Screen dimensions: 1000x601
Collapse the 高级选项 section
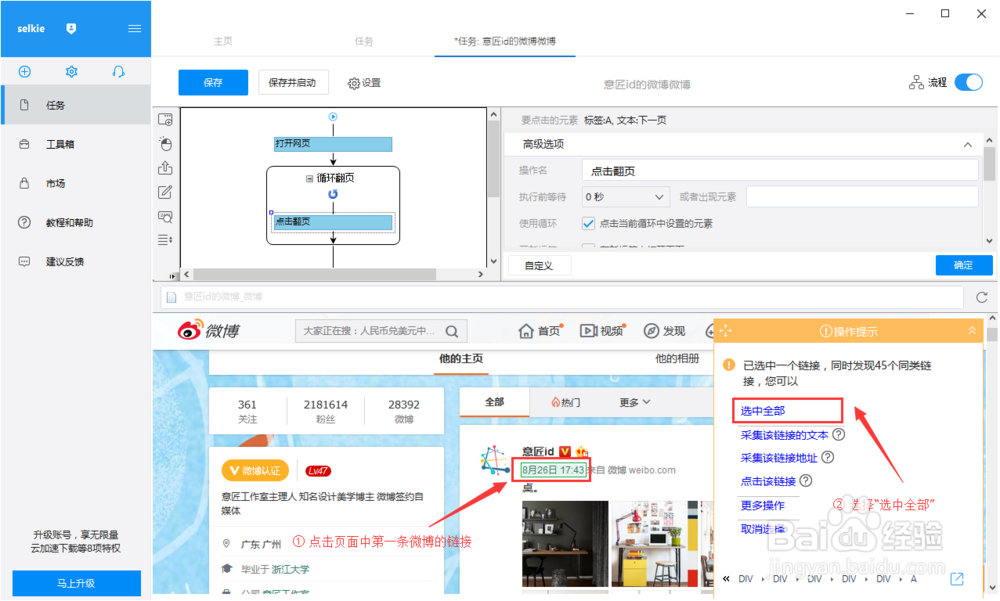(x=967, y=145)
